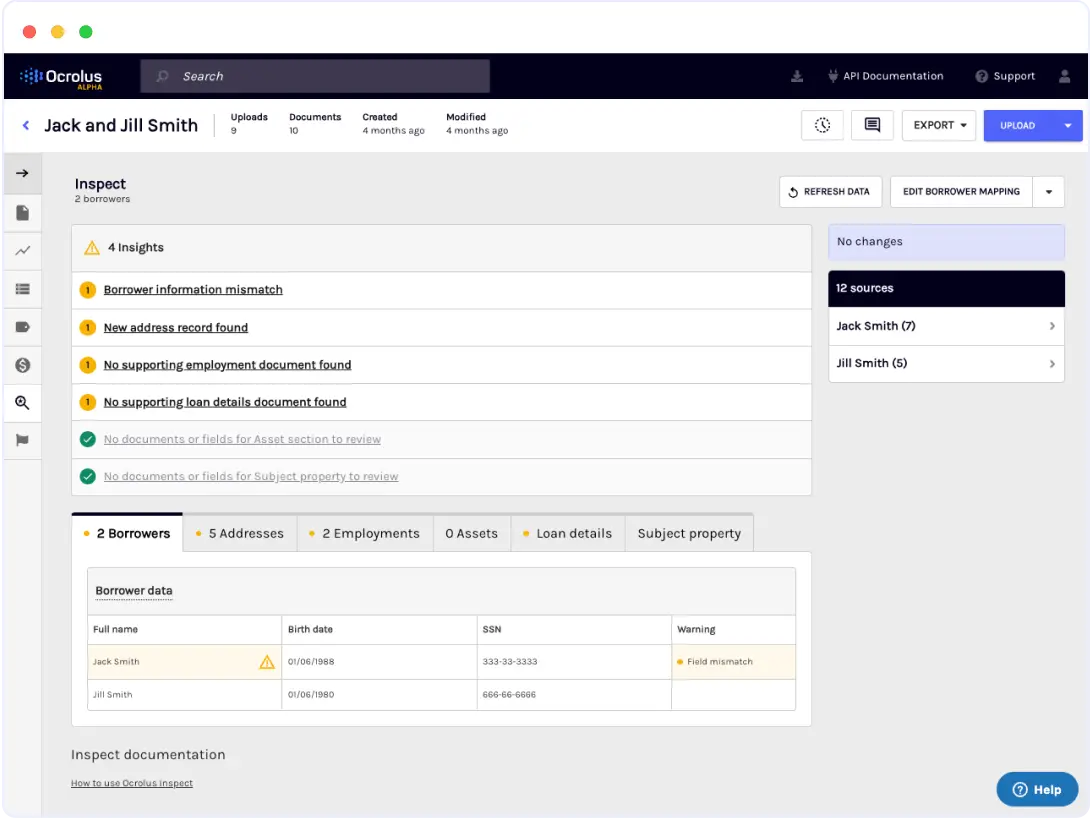
Task: Click the REFRESH DATA button
Action: click(830, 191)
